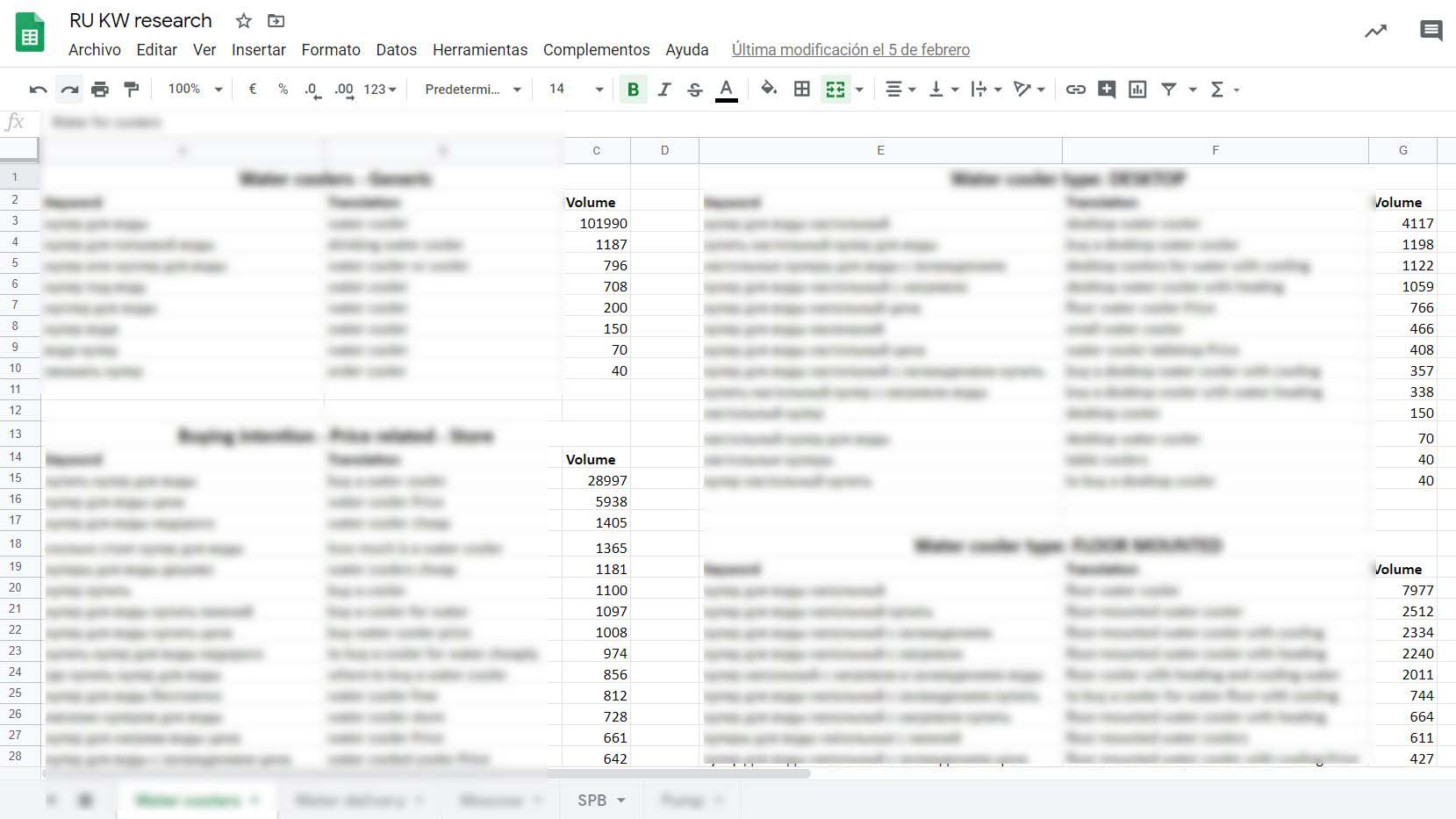The height and width of the screenshot is (819, 1456).
Task: Increase decimal places button
Action: 344,90
